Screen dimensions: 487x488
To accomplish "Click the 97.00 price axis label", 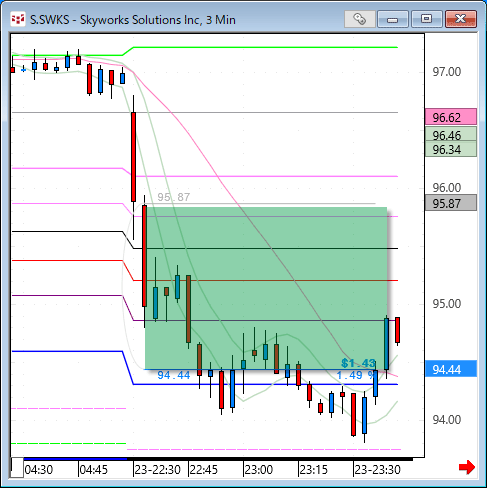I will [447, 72].
